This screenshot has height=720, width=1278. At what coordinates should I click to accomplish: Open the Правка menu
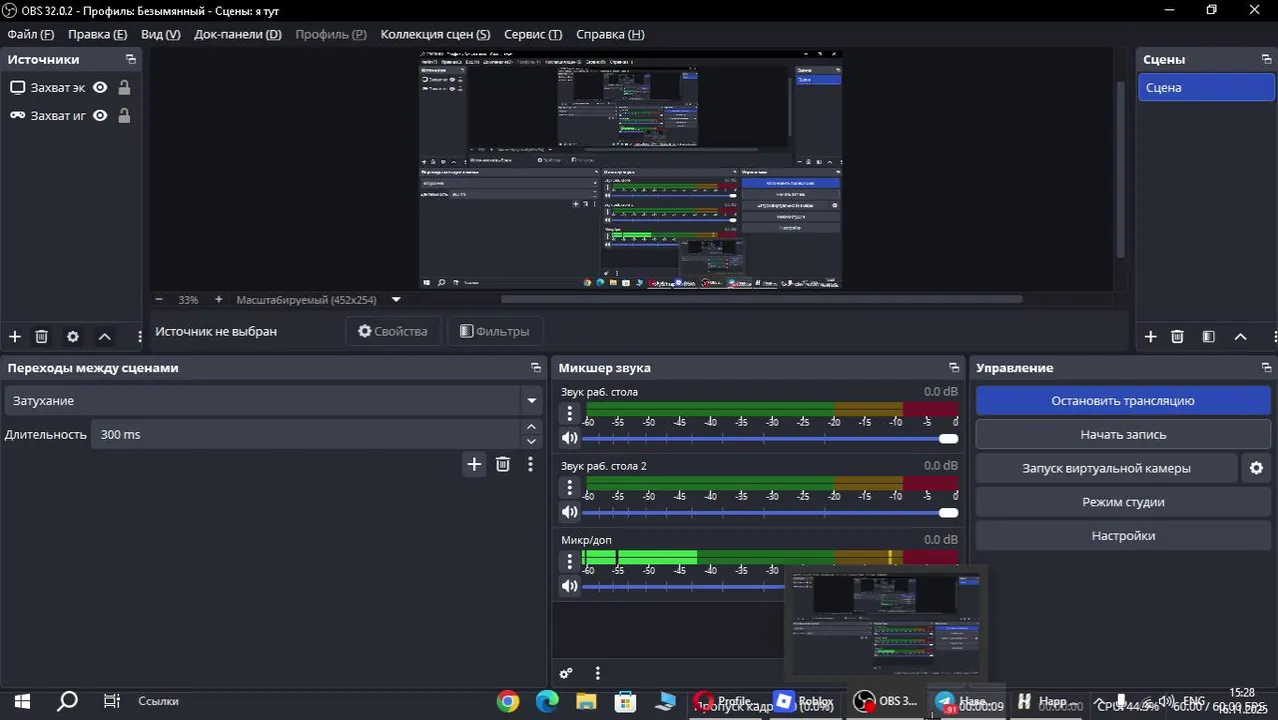click(x=97, y=34)
